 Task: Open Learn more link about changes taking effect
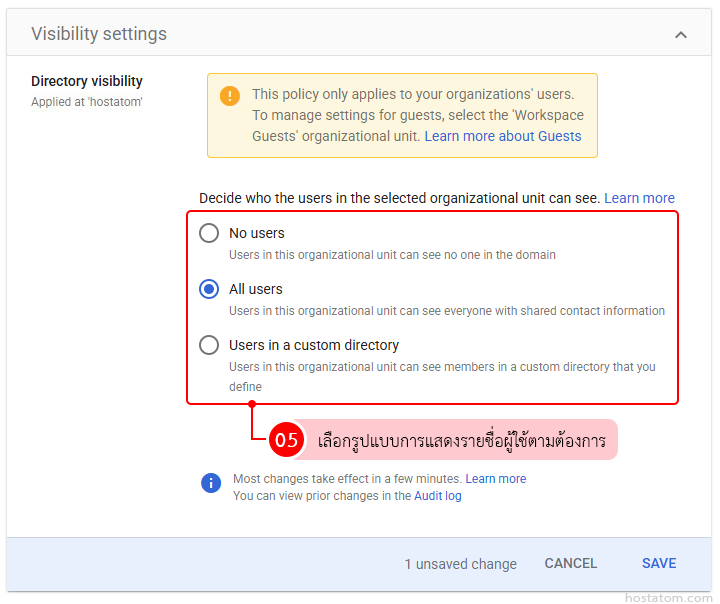coord(496,479)
